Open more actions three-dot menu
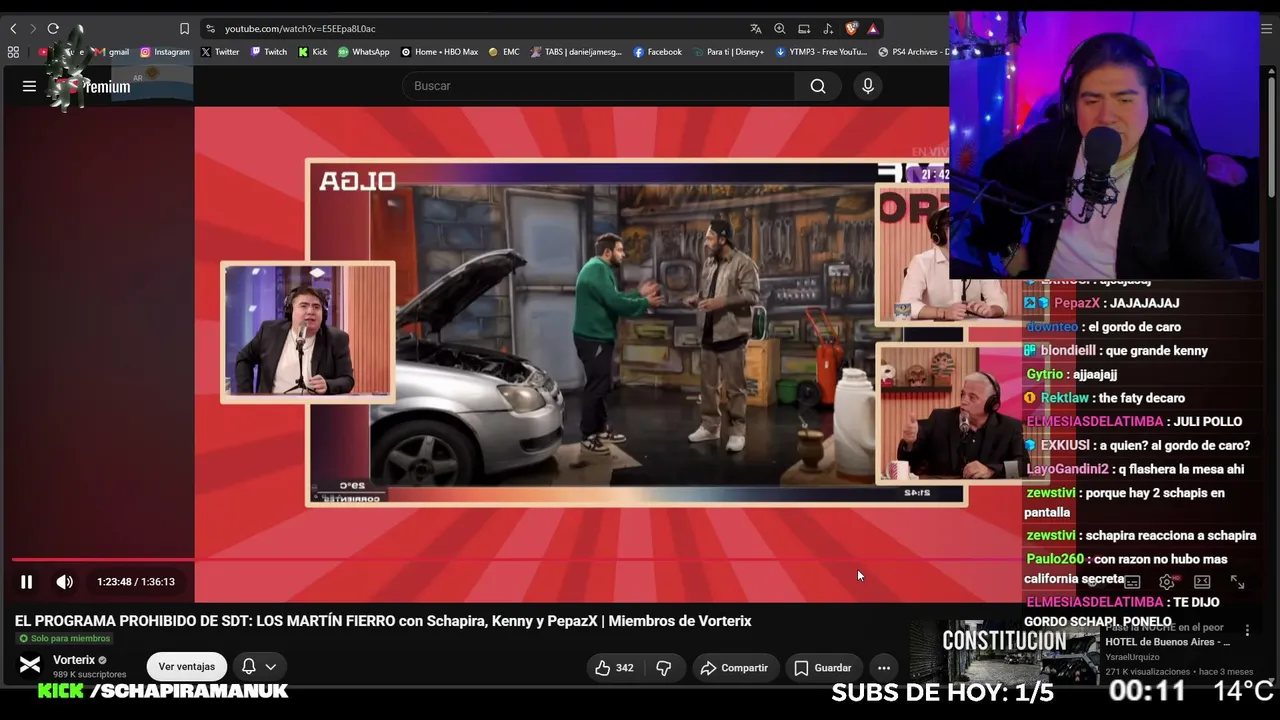The image size is (1280, 720). [883, 668]
